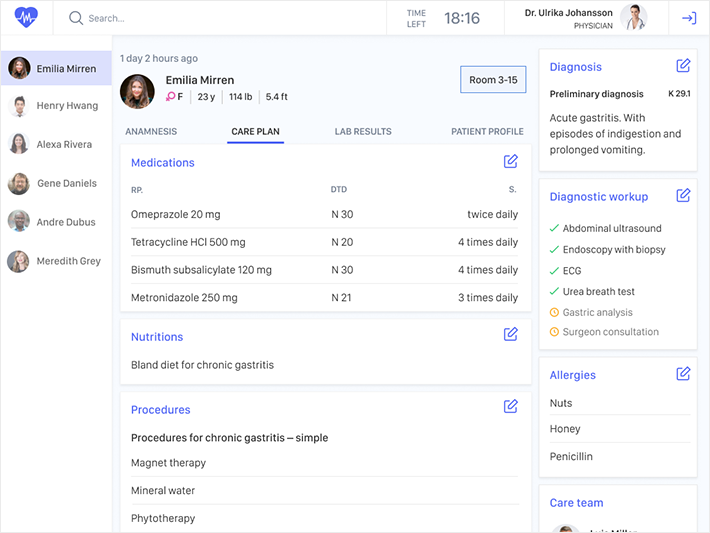Screen dimensions: 710x533
Task: Click the N 21 quantity cell
Action: (341, 298)
